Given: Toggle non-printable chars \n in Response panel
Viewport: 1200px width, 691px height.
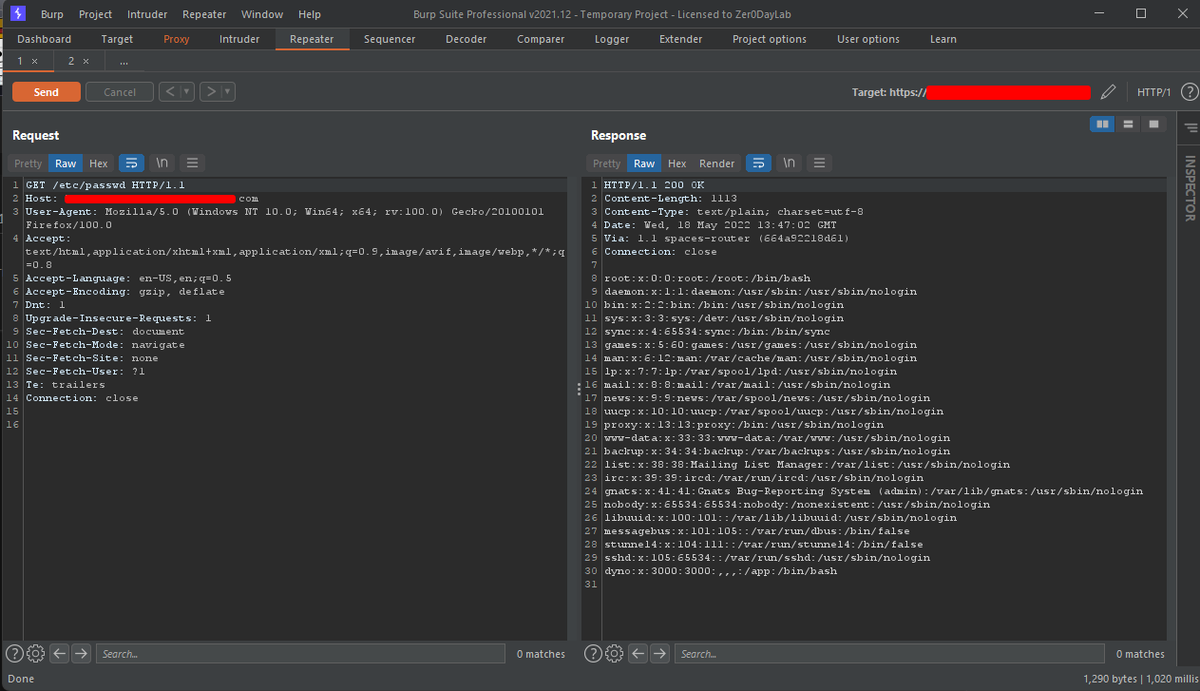Looking at the screenshot, I should (x=789, y=163).
